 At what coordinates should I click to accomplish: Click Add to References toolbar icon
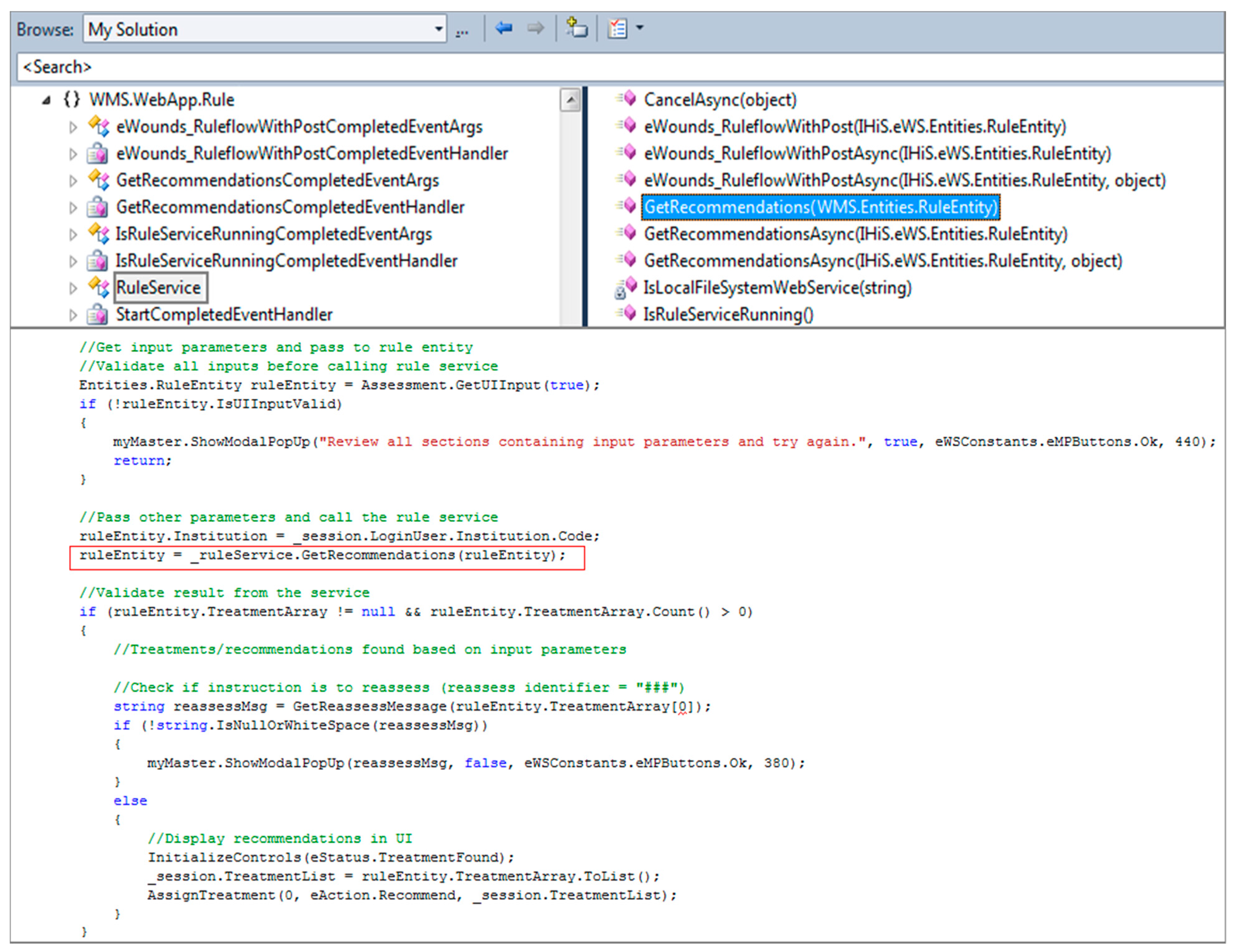click(x=577, y=28)
